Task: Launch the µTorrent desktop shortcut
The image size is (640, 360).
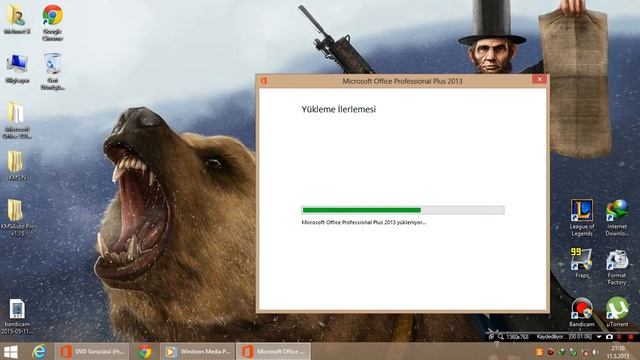Action: (x=617, y=312)
